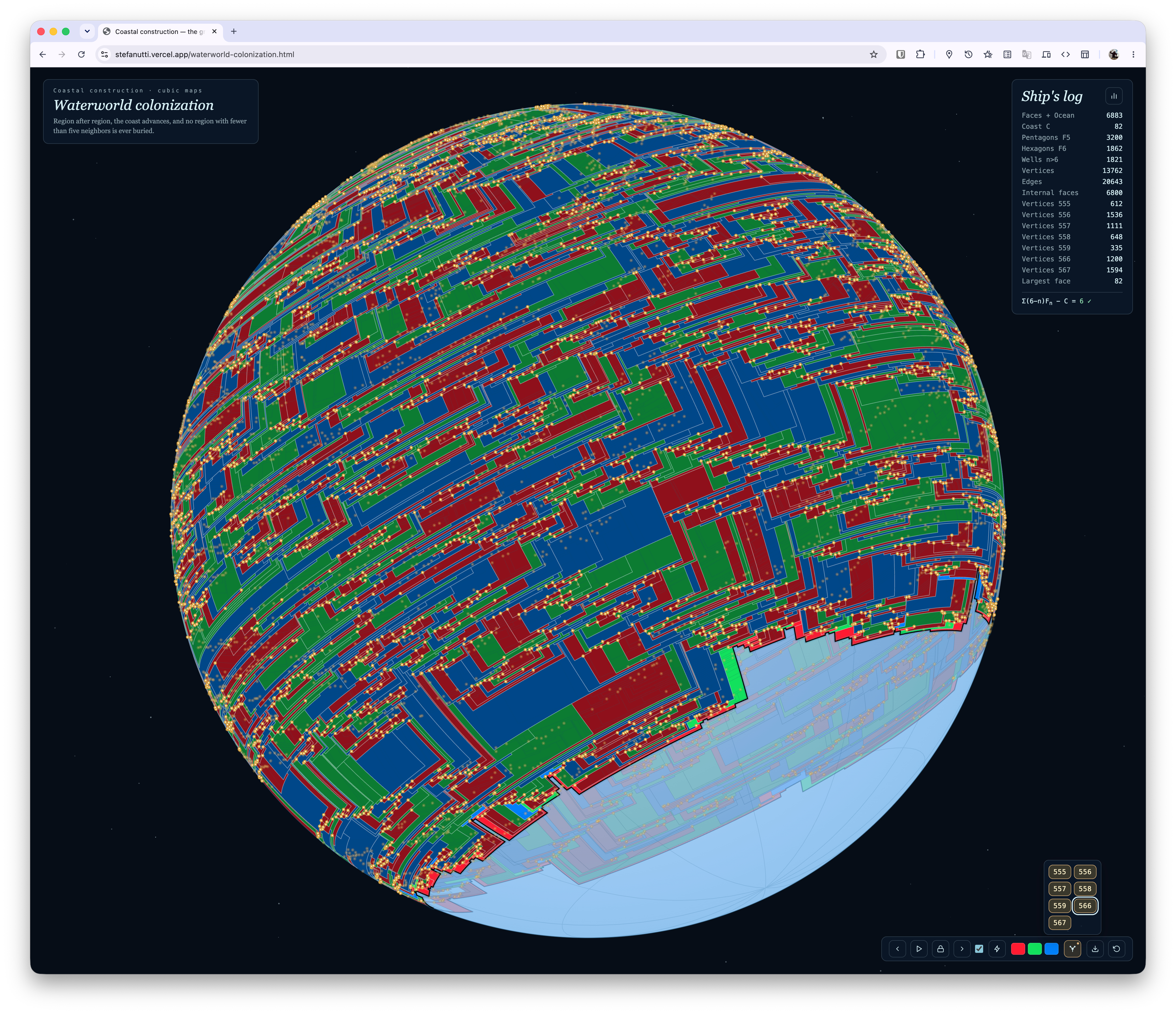Step back with the left chevron button
The width and height of the screenshot is (1176, 1014).
tap(897, 949)
